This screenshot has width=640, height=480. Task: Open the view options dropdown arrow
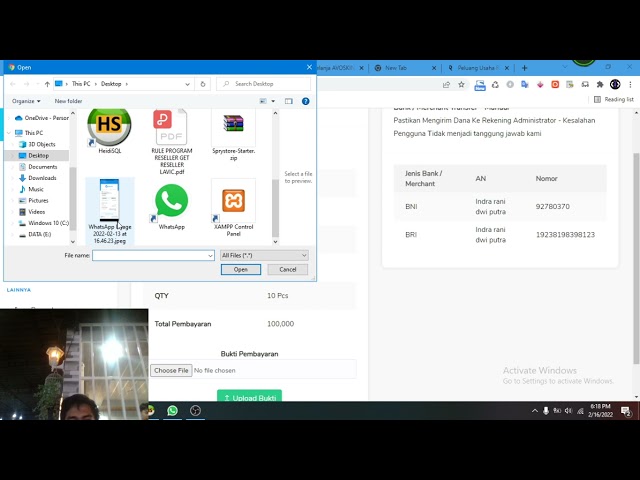[x=273, y=101]
